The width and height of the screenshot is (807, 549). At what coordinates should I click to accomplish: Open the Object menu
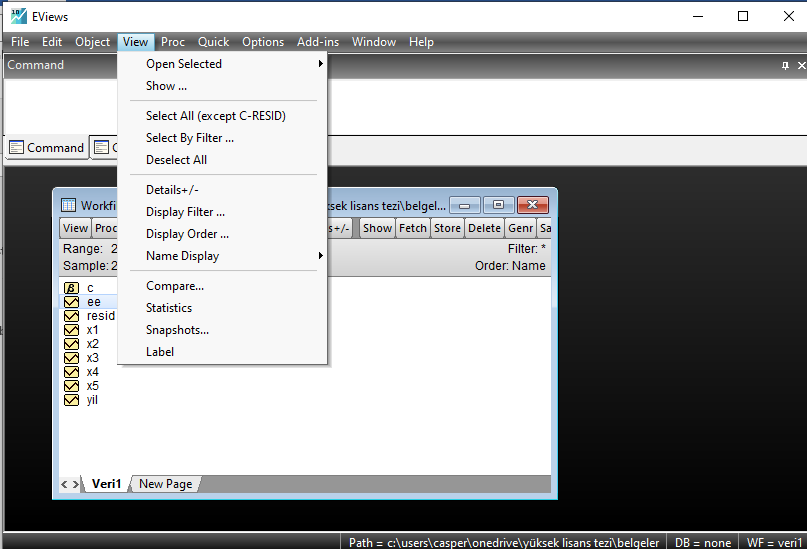[93, 42]
